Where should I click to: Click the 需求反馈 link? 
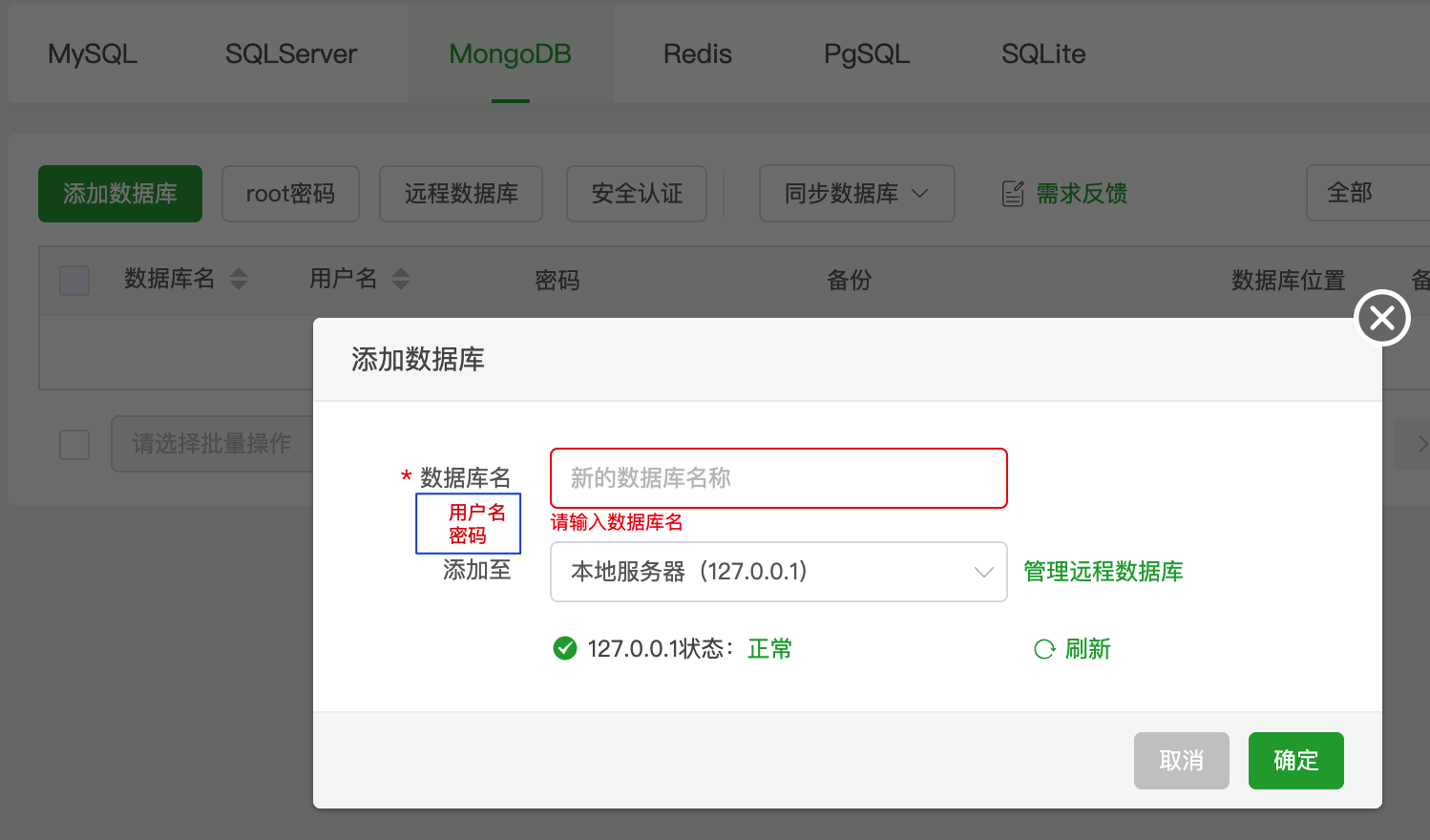[x=1082, y=194]
